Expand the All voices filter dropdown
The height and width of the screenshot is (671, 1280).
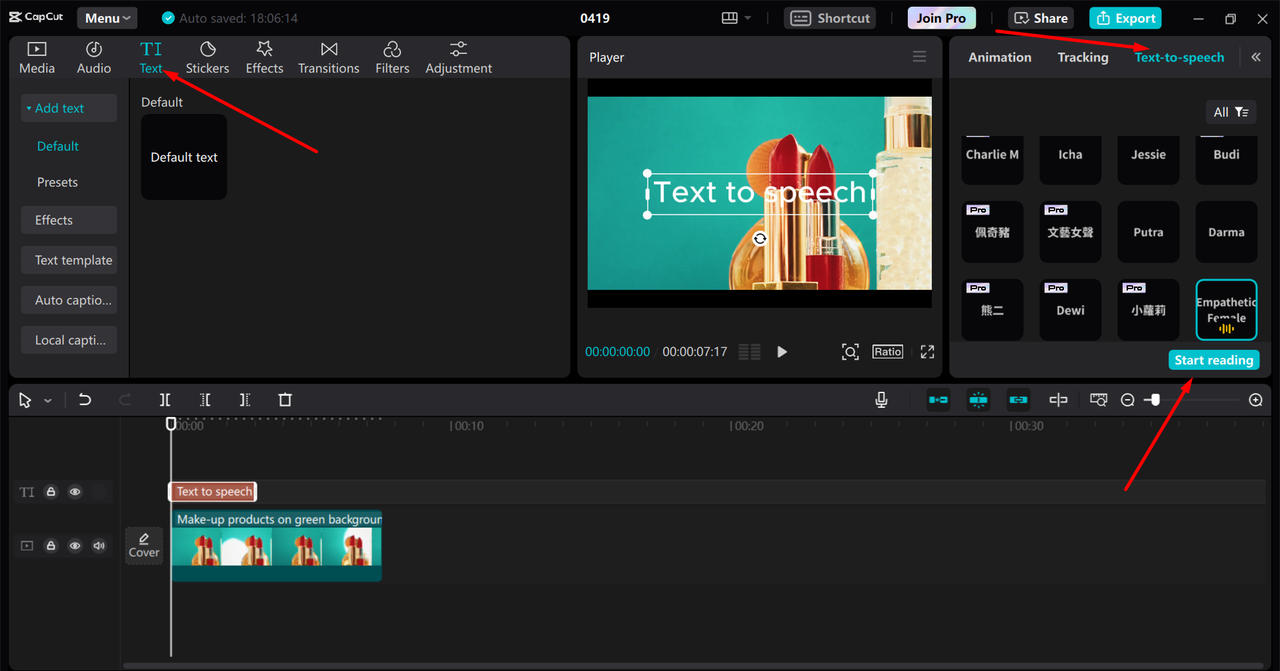[x=1230, y=112]
